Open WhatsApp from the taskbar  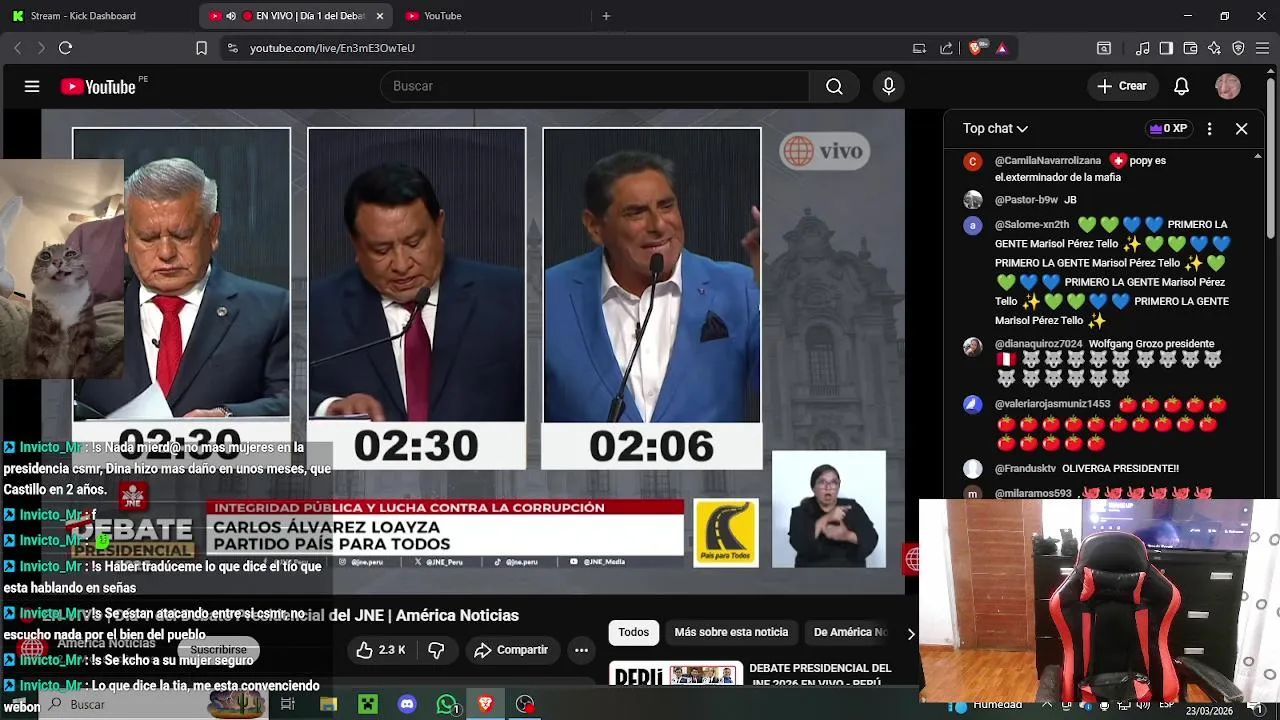pyautogui.click(x=447, y=704)
